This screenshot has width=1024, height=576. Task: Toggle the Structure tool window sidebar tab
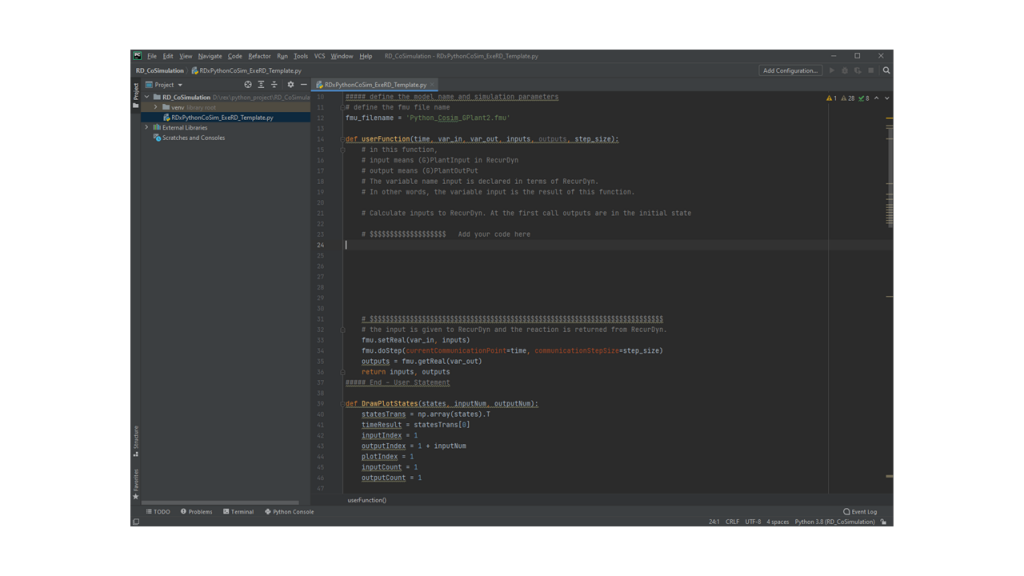(136, 441)
